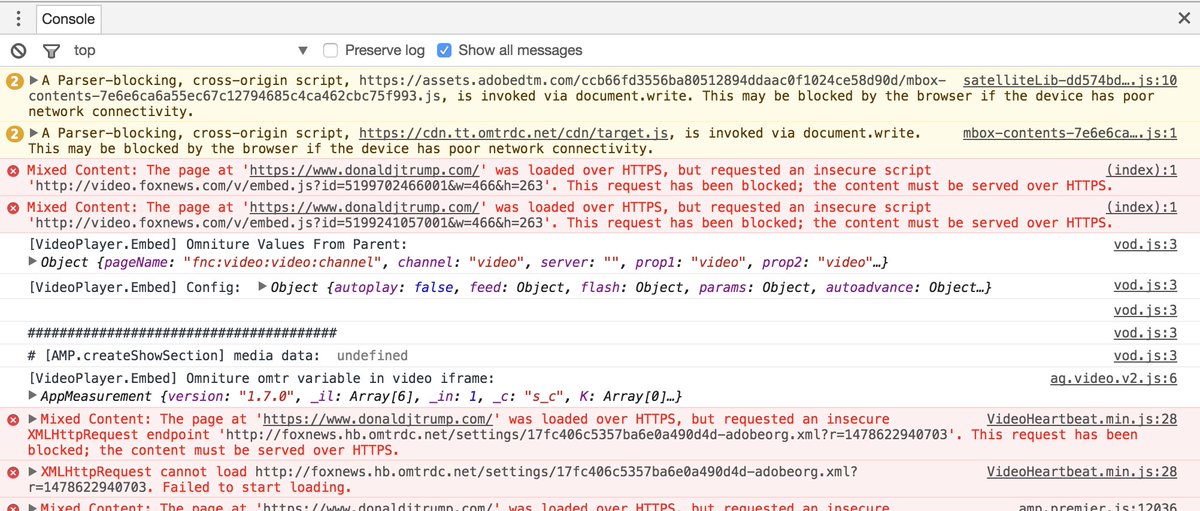Expand the adobedtm parser-blocking warning
This screenshot has width=1200, height=511.
(34, 80)
